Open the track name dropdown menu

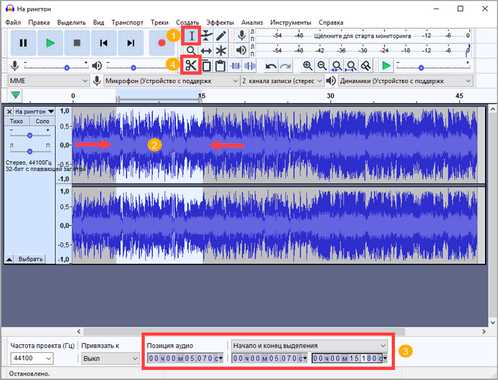point(34,111)
